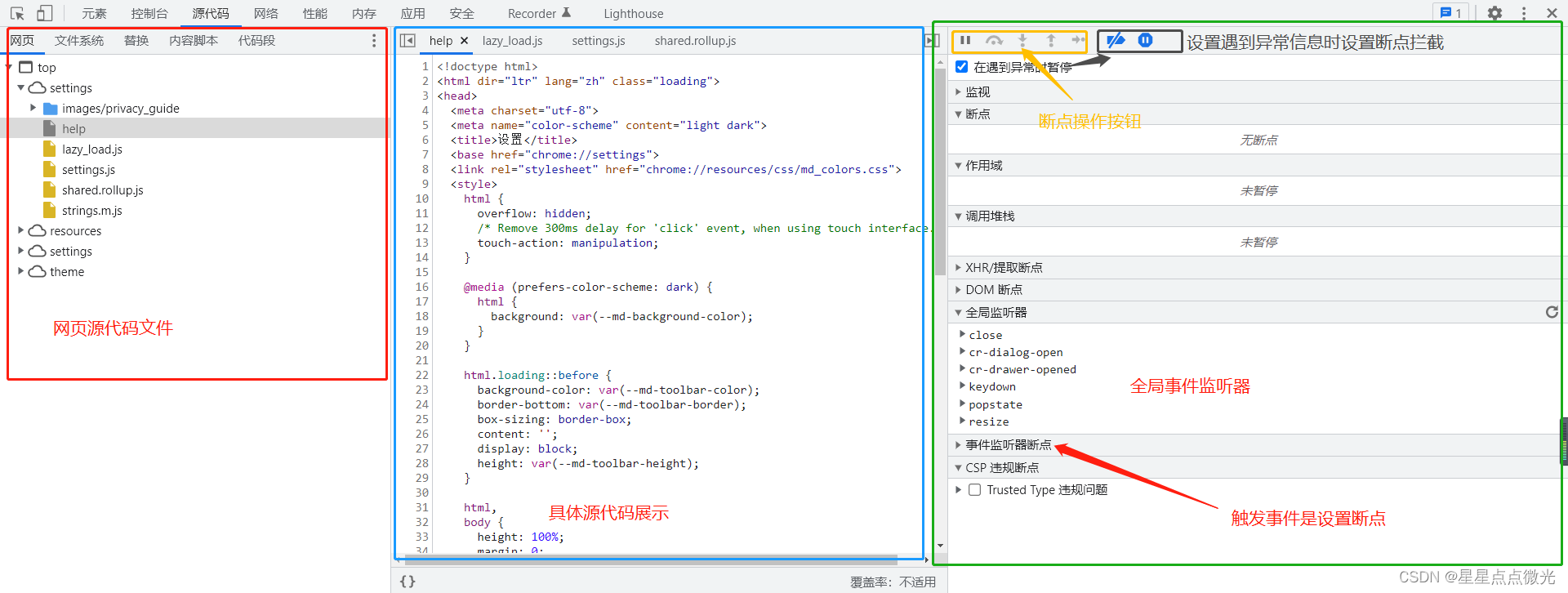Select the 代码段 navigator tab
The height and width of the screenshot is (593, 1568).
pos(256,41)
